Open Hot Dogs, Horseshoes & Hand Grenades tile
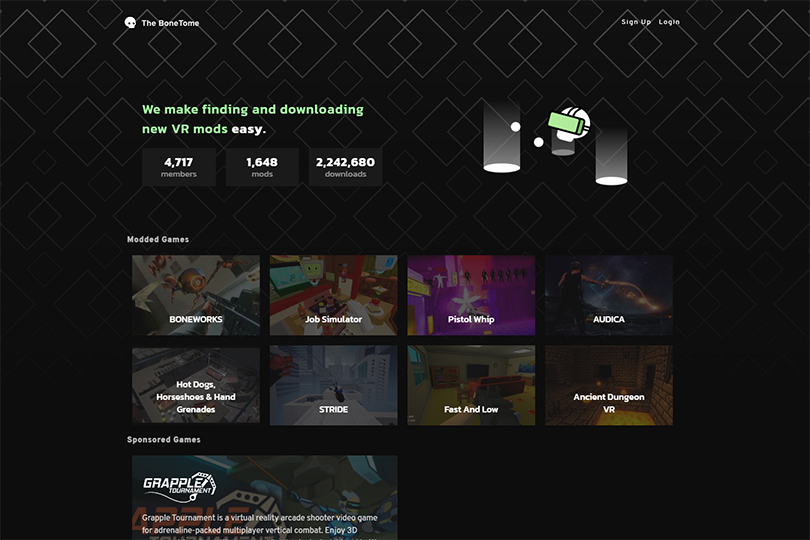This screenshot has width=810, height=540. pyautogui.click(x=196, y=385)
